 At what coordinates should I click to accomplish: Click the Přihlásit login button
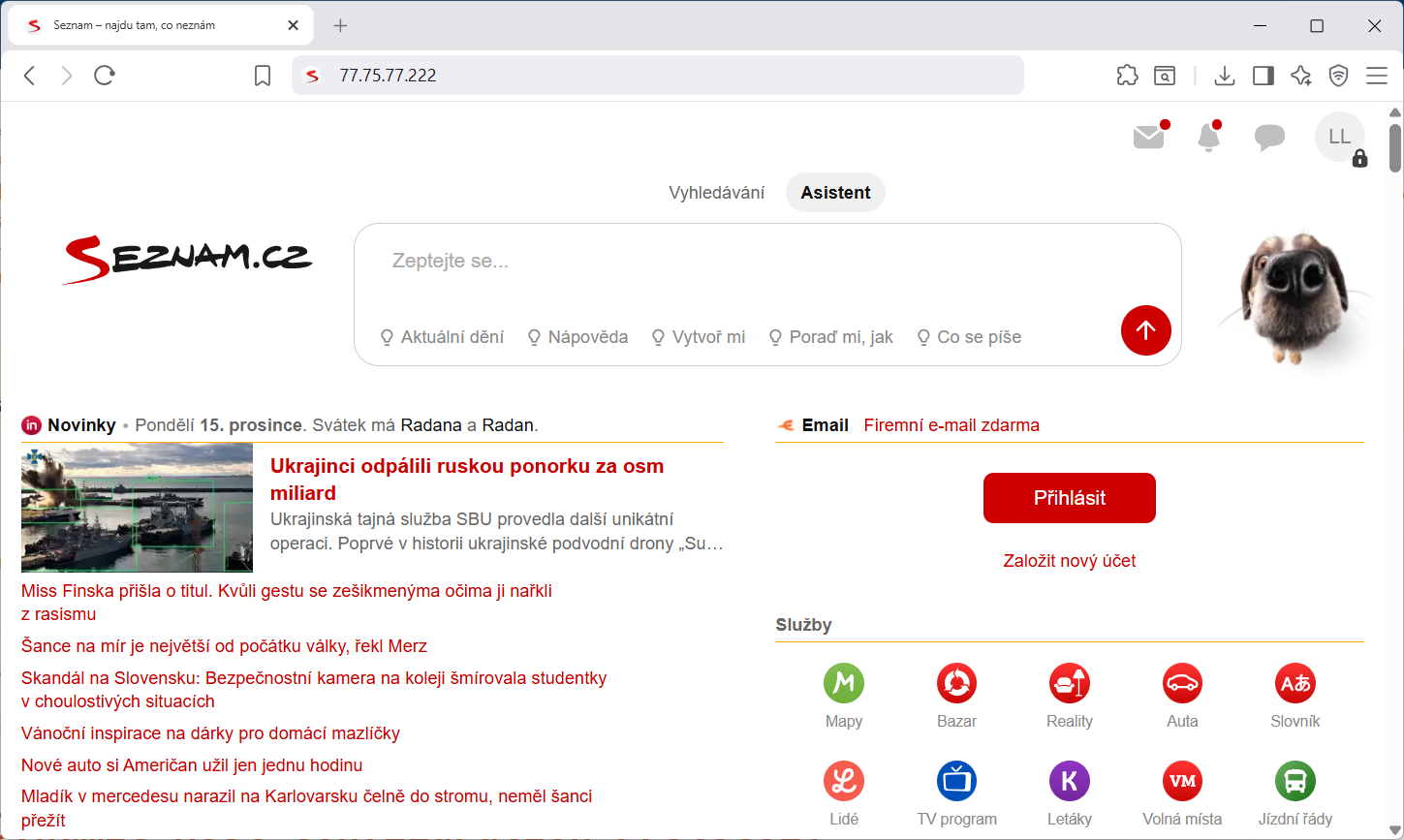[x=1069, y=497]
